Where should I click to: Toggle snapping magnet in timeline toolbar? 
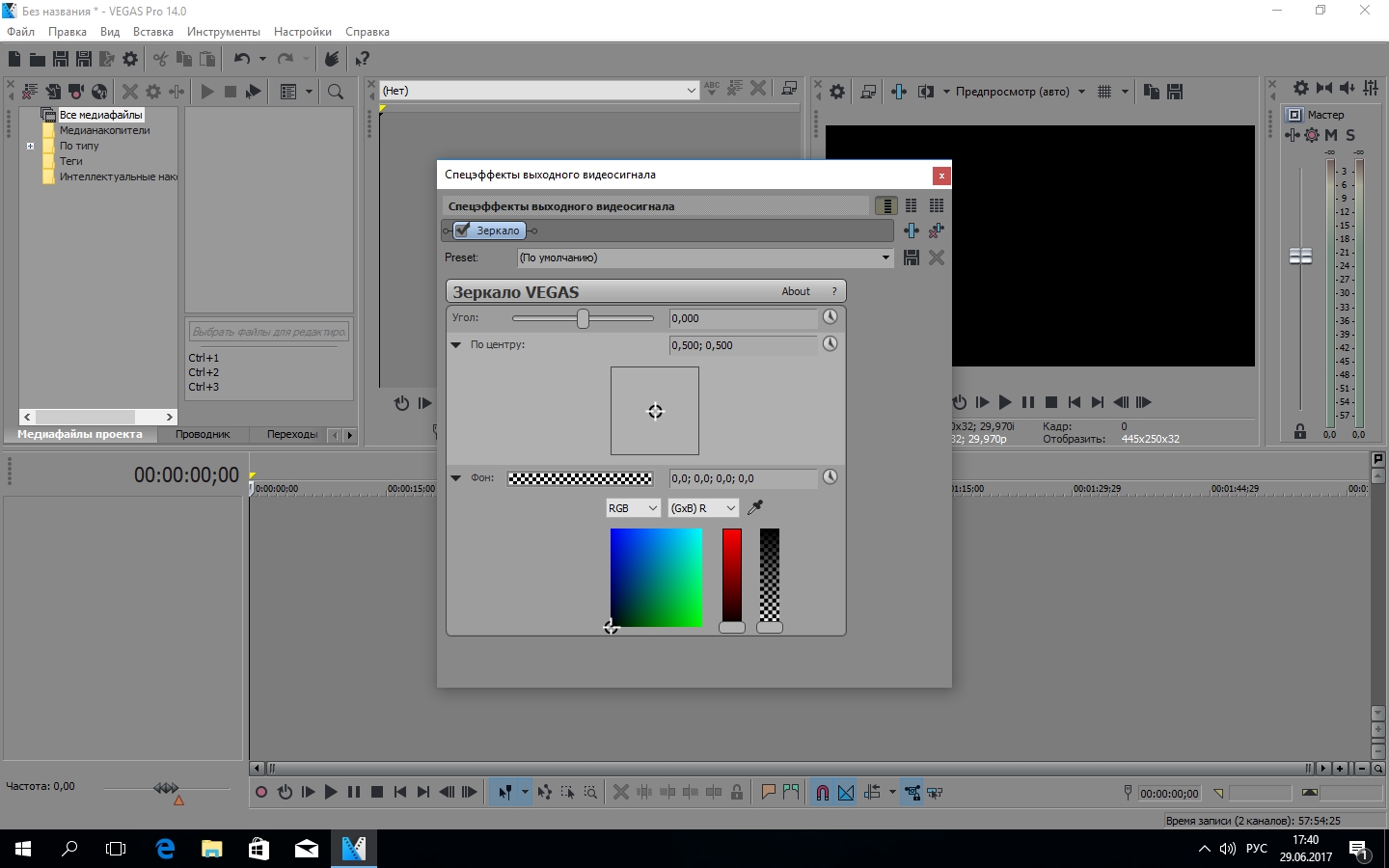click(x=823, y=792)
